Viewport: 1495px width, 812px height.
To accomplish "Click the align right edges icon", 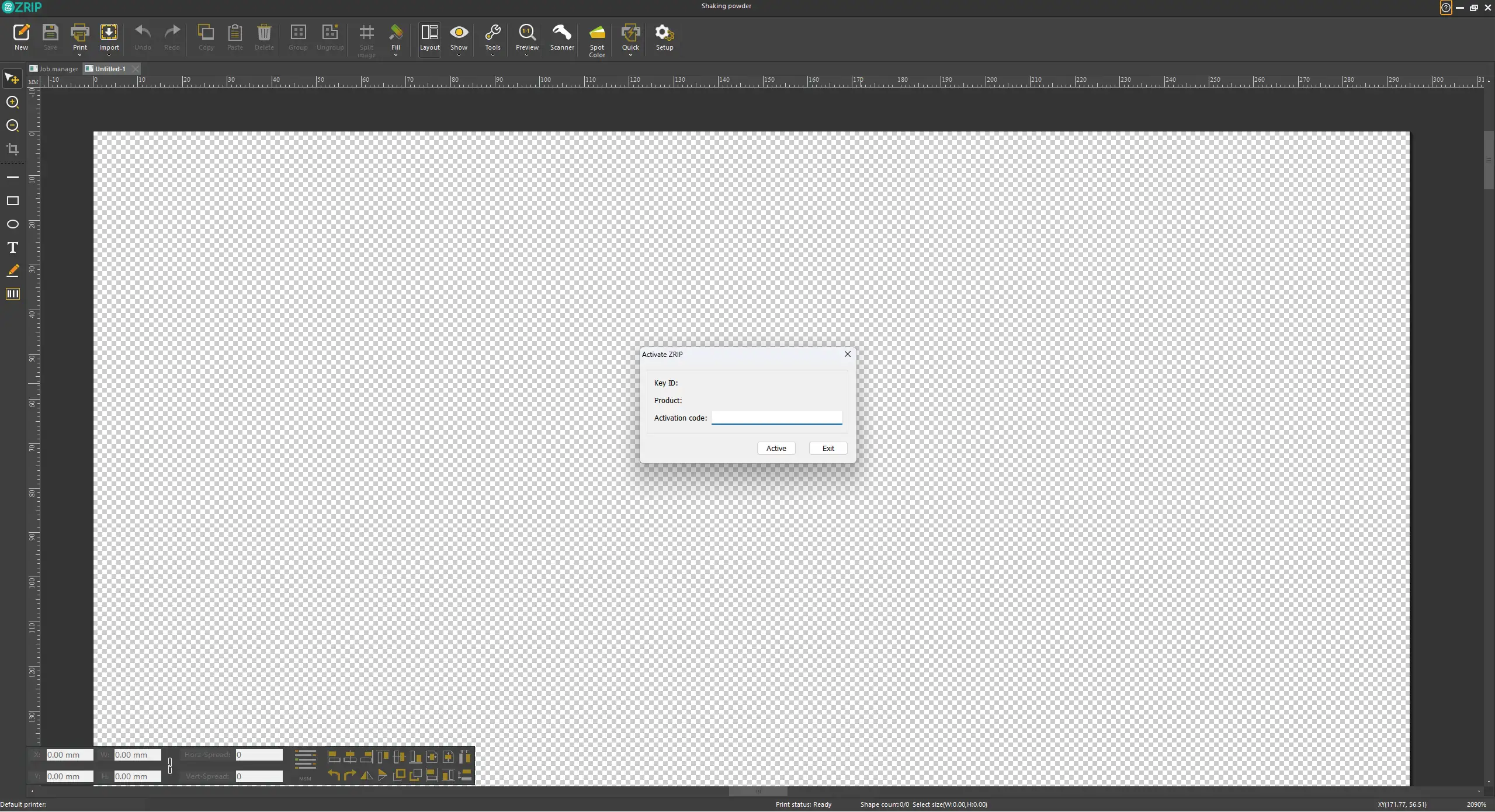I will (x=366, y=758).
